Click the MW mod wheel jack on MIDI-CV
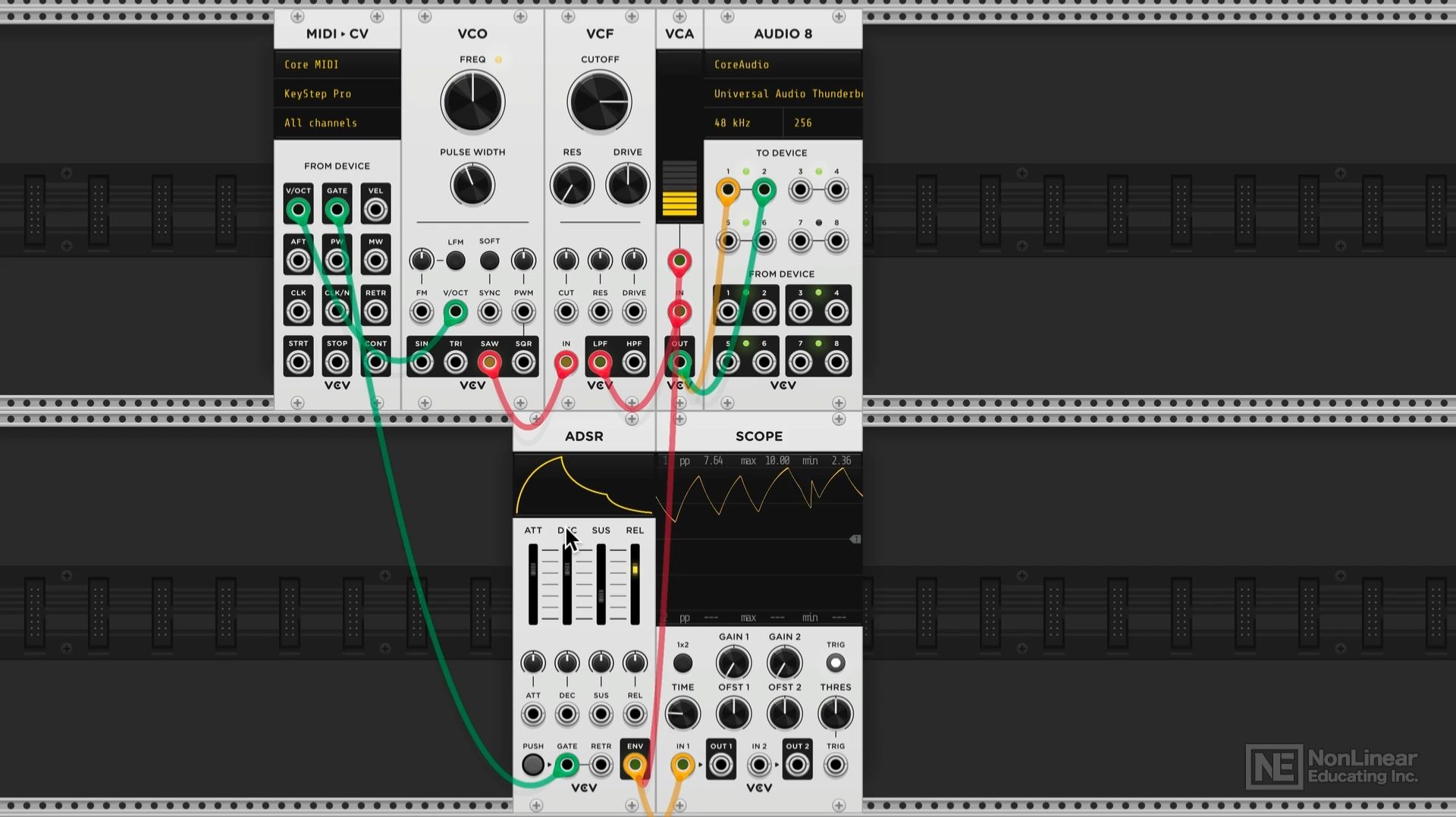This screenshot has height=817, width=1456. [375, 261]
